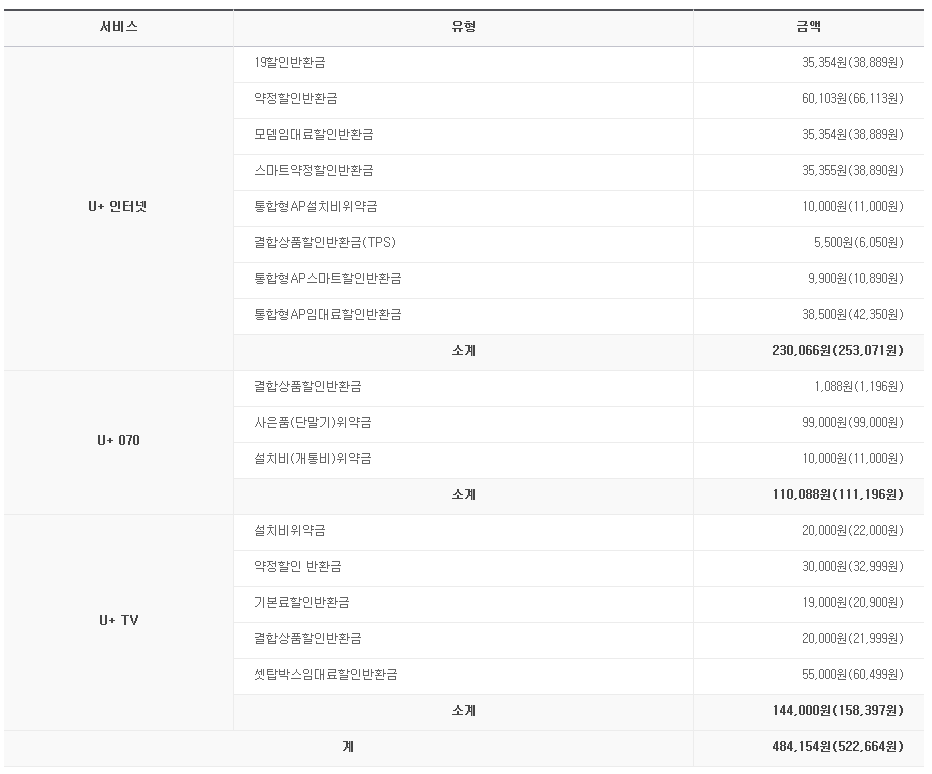Click the amount in the 통합형AP설치비위약금 row
The image size is (932, 774).
[x=852, y=207]
